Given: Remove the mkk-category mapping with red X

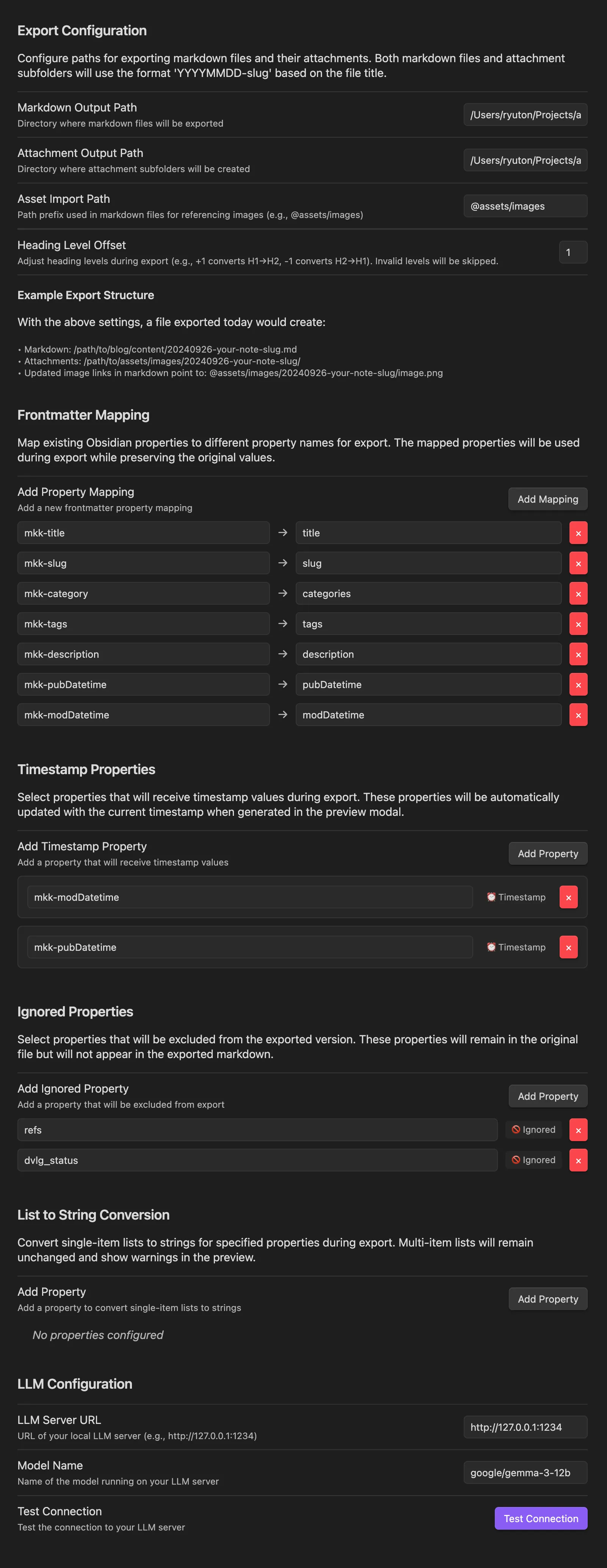Looking at the screenshot, I should 578,593.
